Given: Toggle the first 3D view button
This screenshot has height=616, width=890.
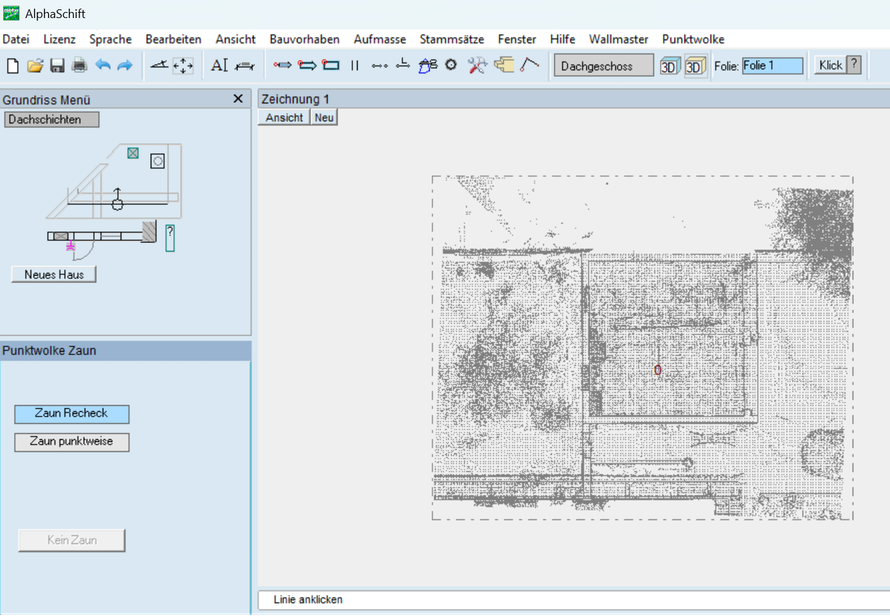Looking at the screenshot, I should (x=670, y=66).
